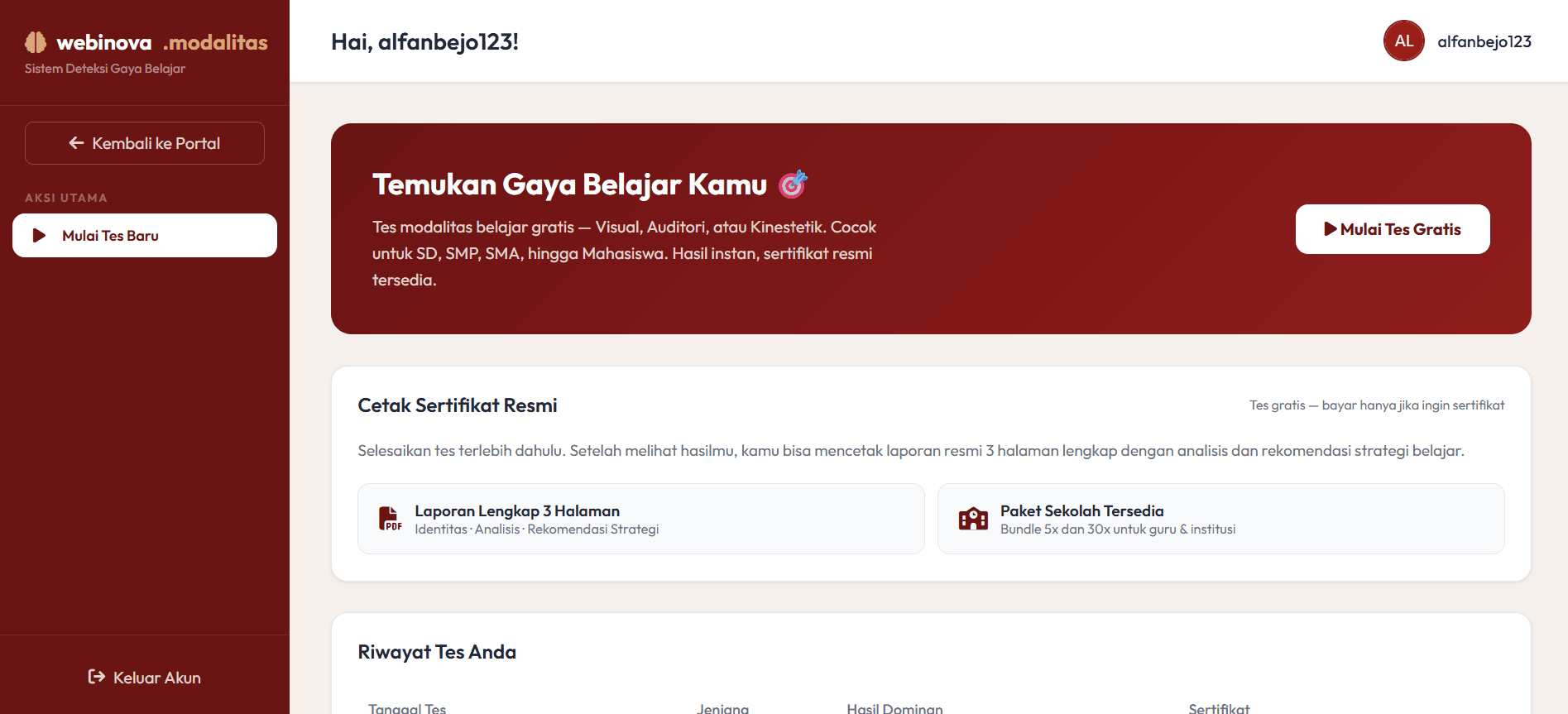Click the Sistem Deteksi Gaya Belajar tagline
This screenshot has height=714, width=1568.
pyautogui.click(x=105, y=69)
